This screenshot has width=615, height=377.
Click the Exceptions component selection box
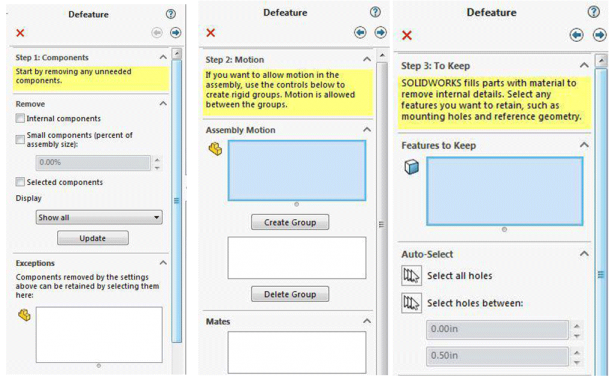[x=99, y=335]
